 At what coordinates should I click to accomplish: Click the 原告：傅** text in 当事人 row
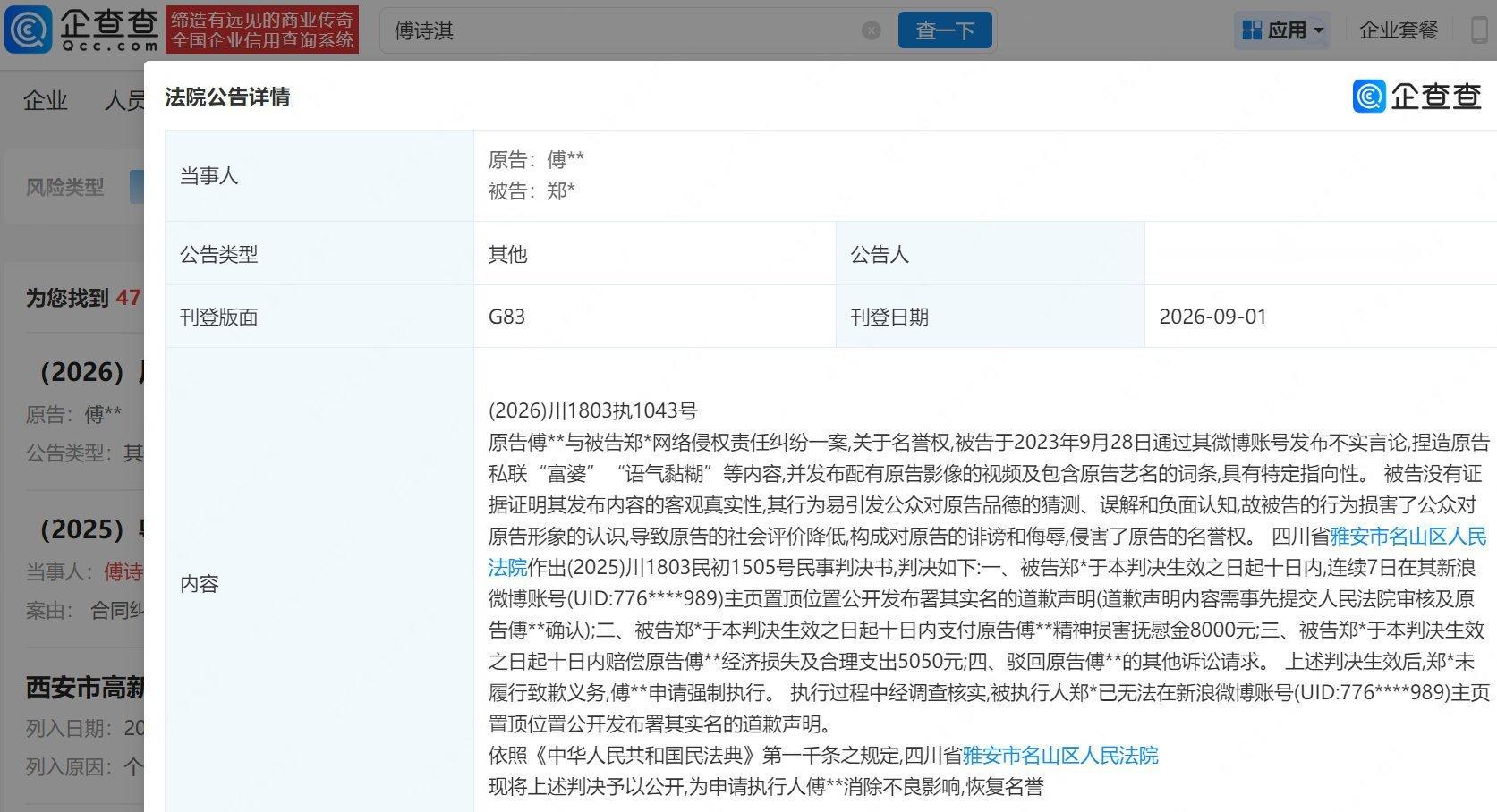pyautogui.click(x=535, y=159)
